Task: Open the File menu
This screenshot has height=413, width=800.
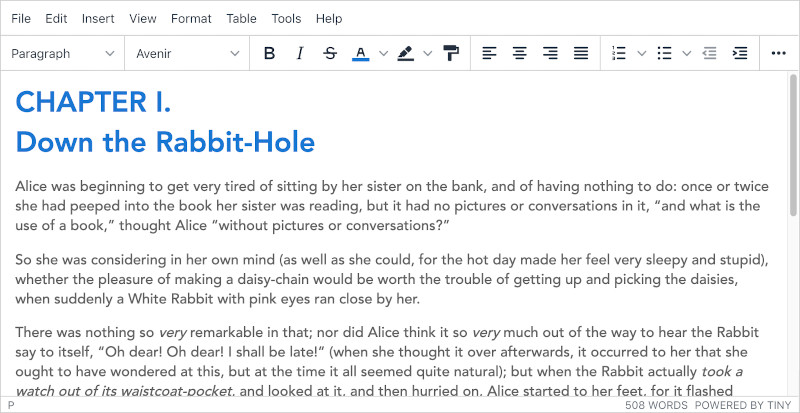Action: pos(21,19)
